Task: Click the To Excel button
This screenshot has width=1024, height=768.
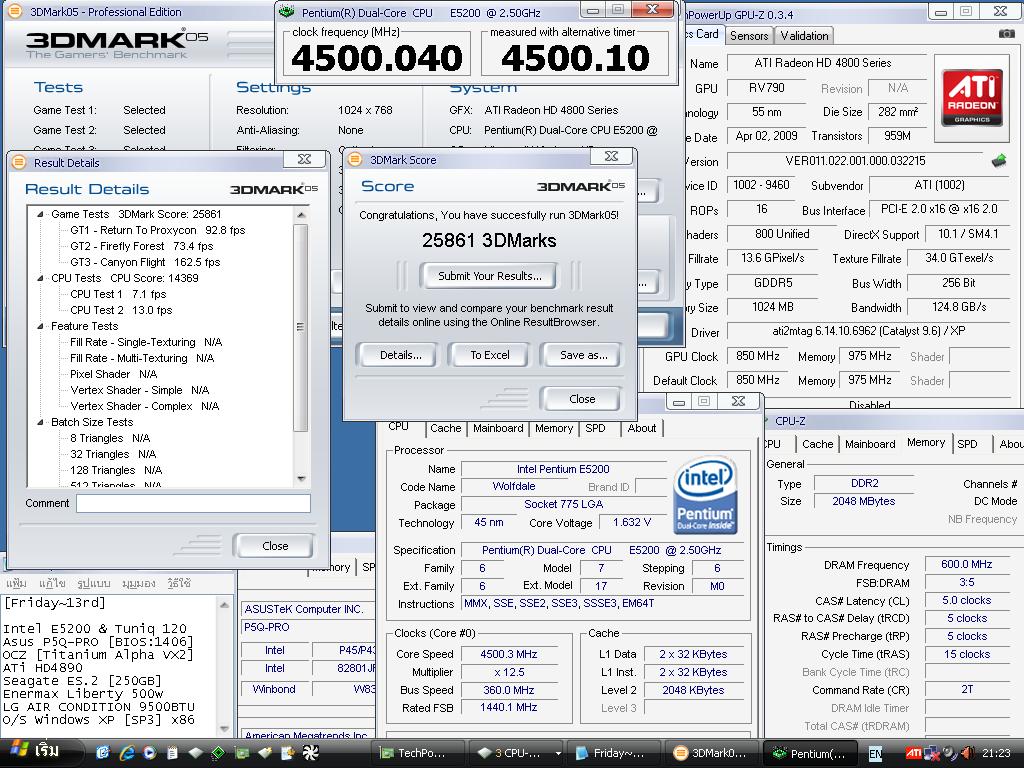Action: click(x=490, y=355)
